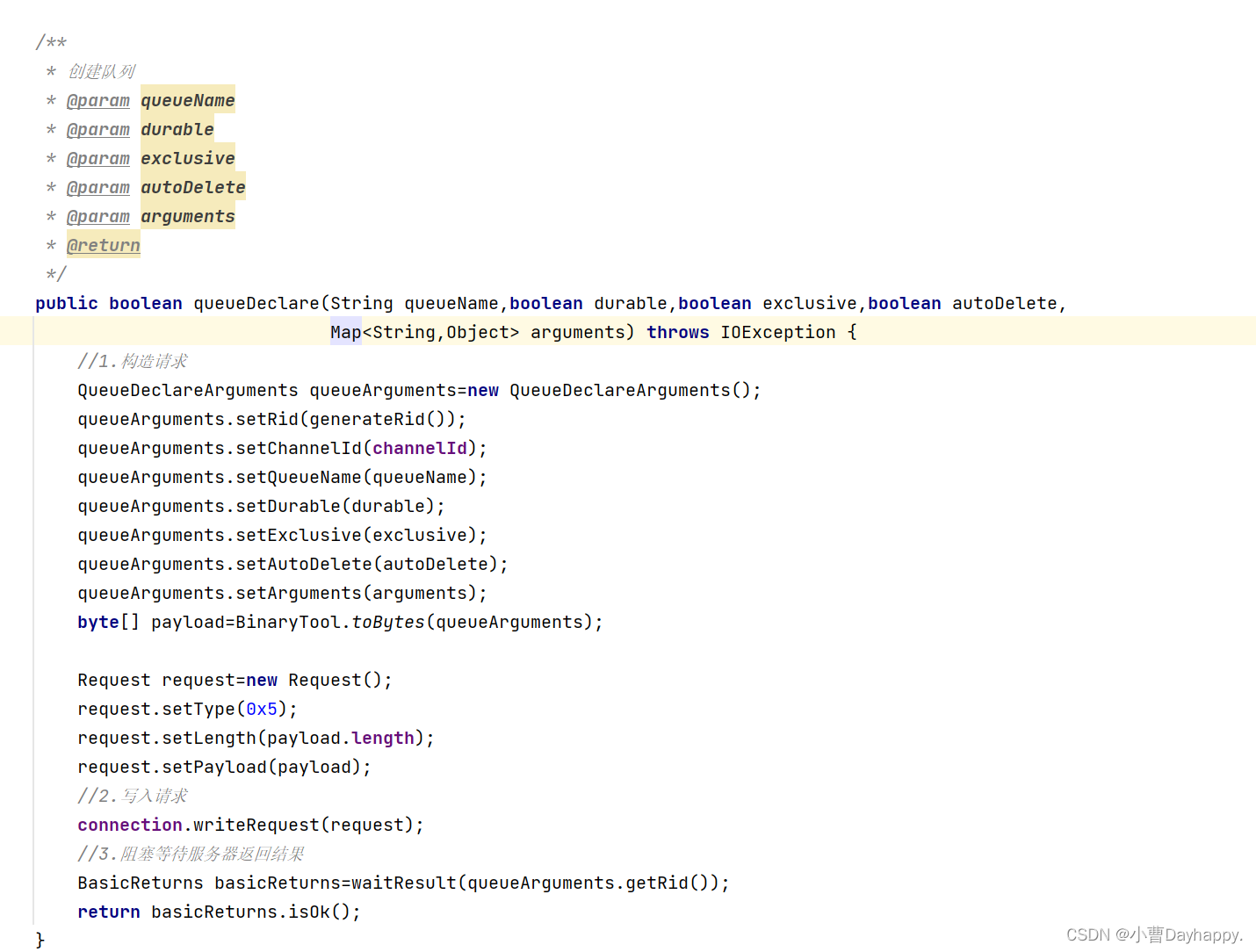1256x952 pixels.
Task: Click the @return Javadoc tag
Action: click(104, 245)
